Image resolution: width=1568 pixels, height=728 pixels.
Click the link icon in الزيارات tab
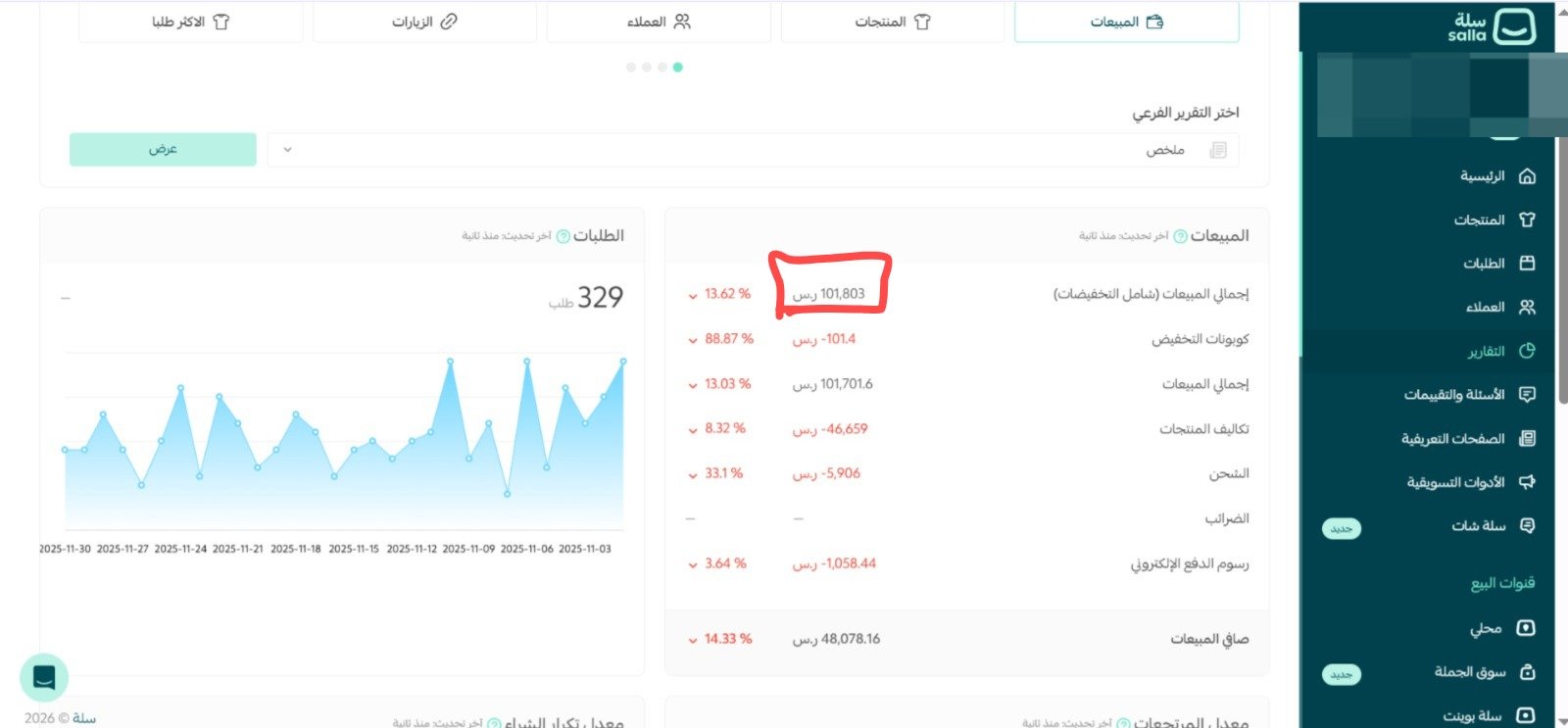coord(449,22)
